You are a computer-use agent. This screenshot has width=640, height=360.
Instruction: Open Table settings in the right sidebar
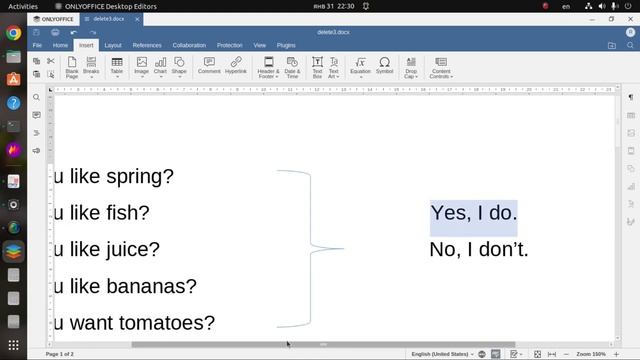click(631, 115)
